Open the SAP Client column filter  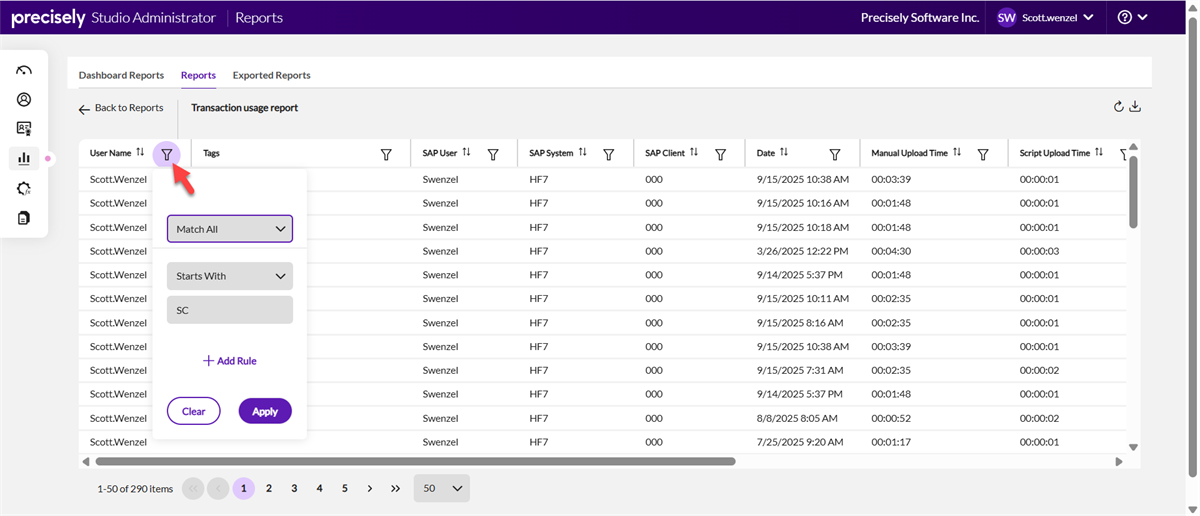point(720,154)
